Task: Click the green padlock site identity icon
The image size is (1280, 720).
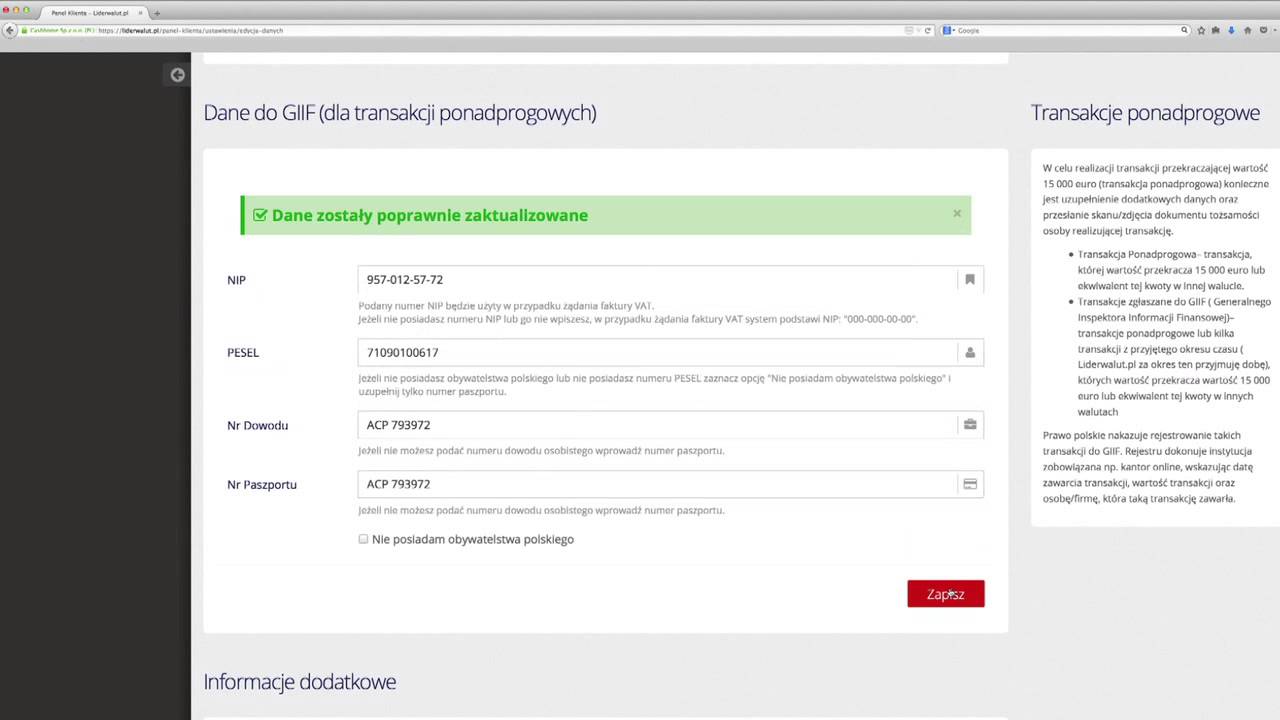Action: click(x=24, y=30)
